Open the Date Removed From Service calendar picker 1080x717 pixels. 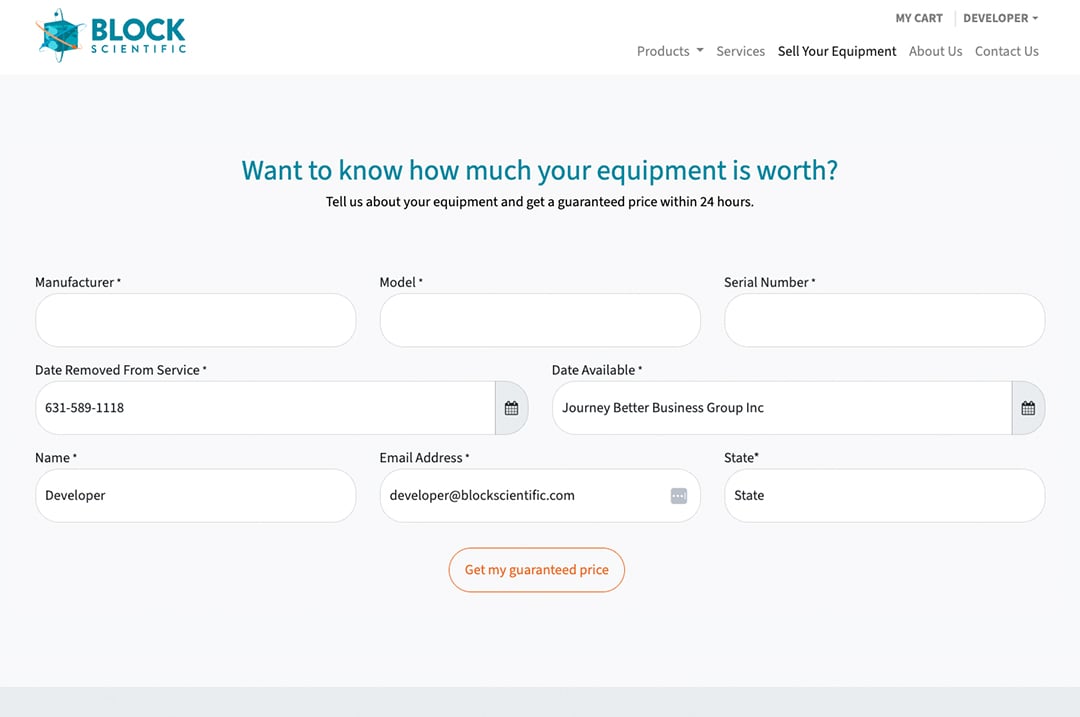click(x=511, y=408)
